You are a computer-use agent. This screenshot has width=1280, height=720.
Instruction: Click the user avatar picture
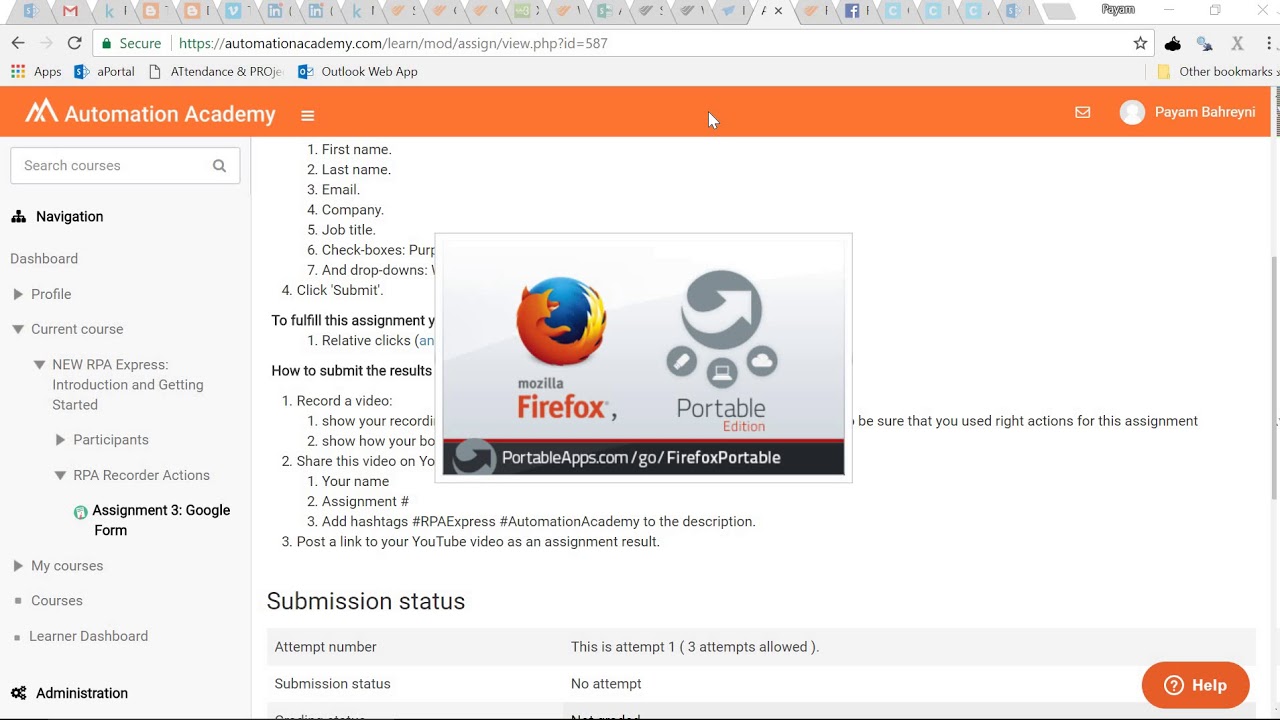pyautogui.click(x=1132, y=112)
